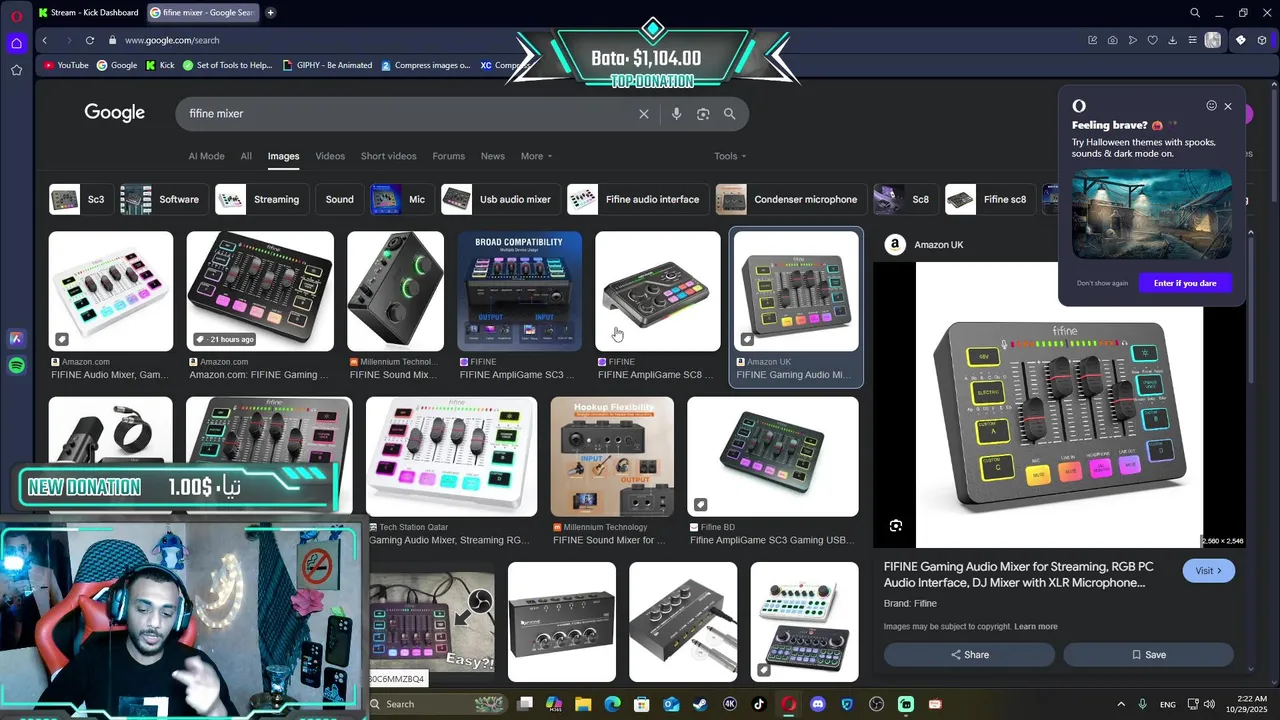Viewport: 1280px width, 720px height.
Task: Open Kick bookmark in bookmarks bar
Action: coord(160,65)
